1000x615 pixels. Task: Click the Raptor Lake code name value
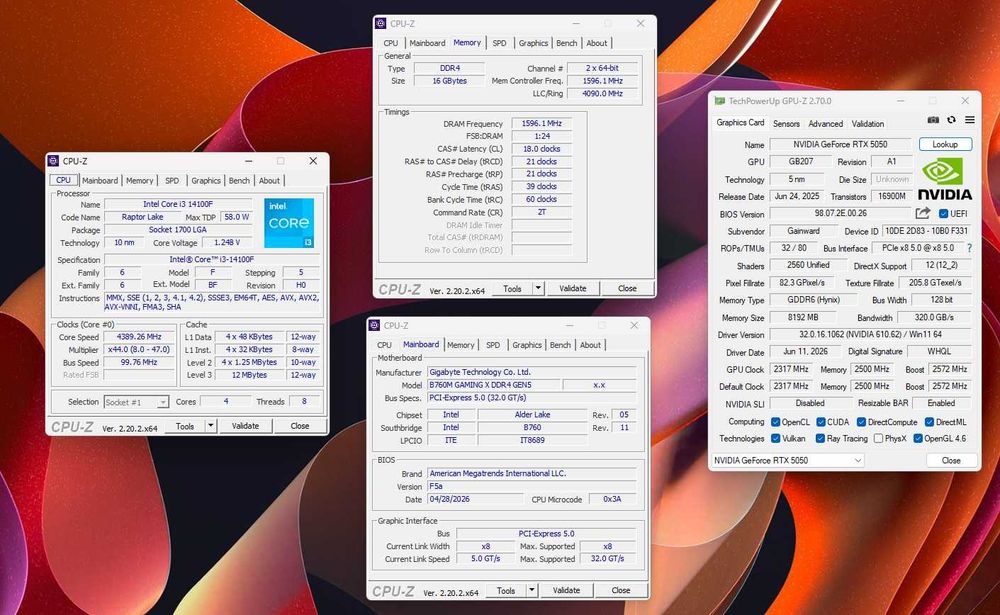pos(142,217)
